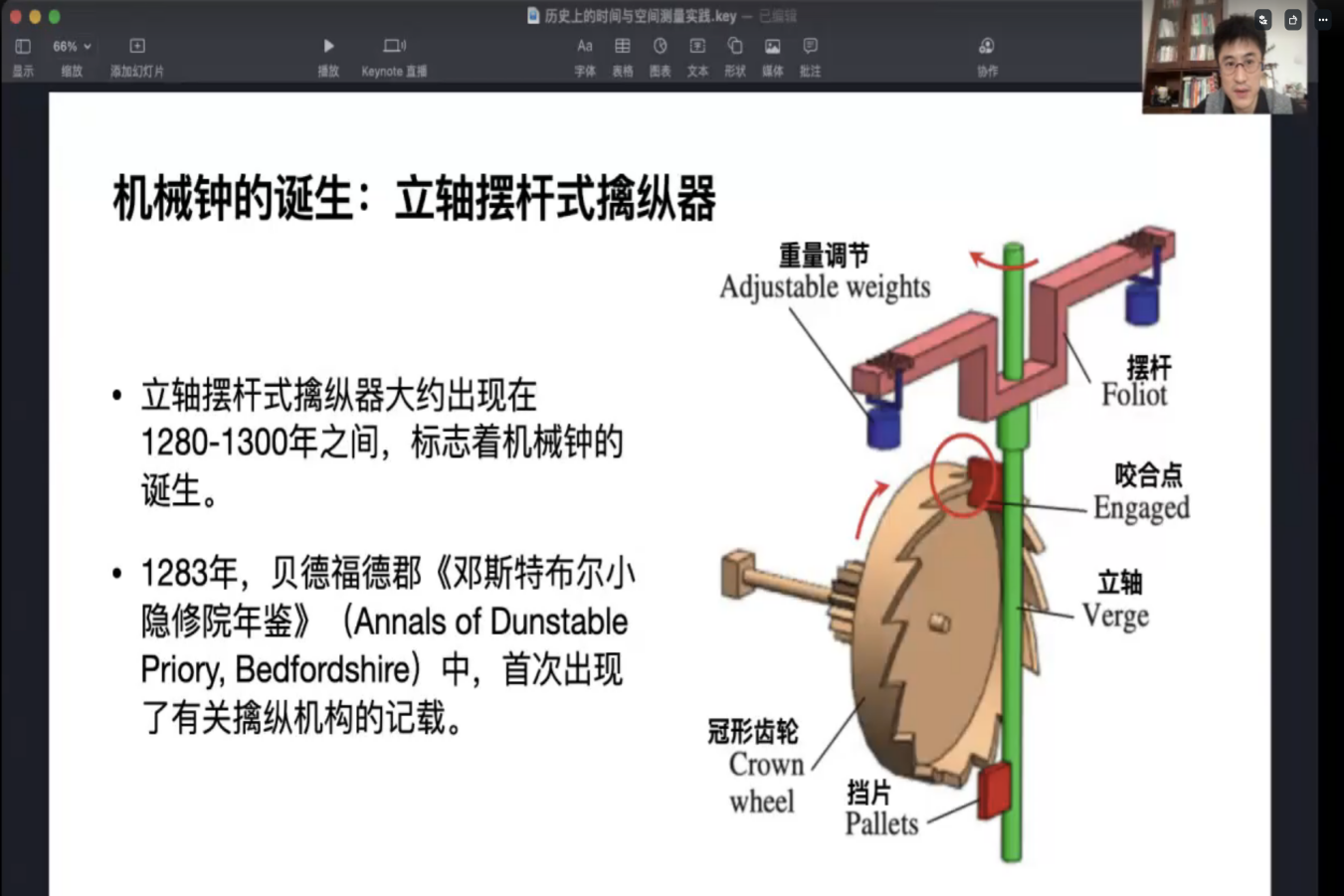
Task: Click the 挡片 label above Pallets
Action: click(x=868, y=793)
